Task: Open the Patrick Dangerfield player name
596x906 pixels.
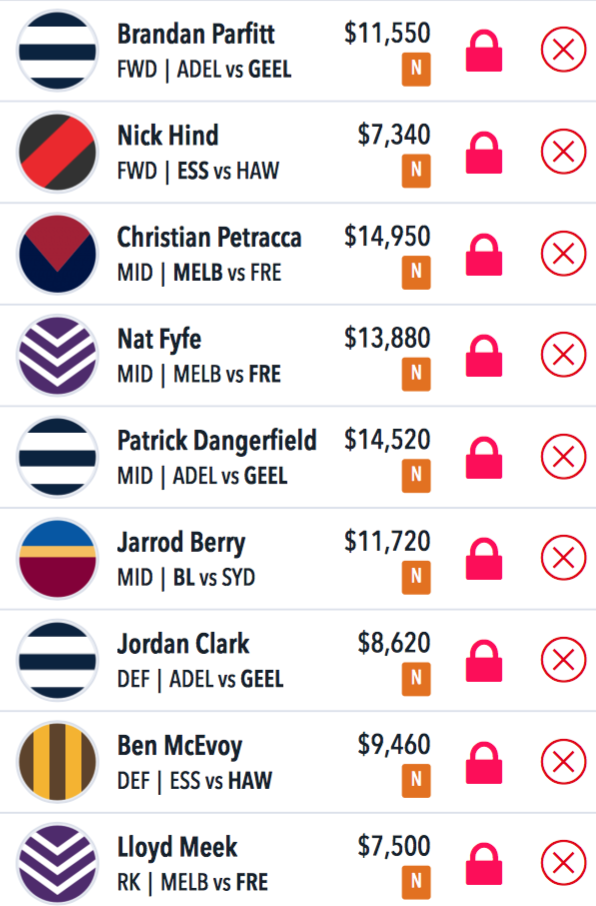Action: point(217,440)
